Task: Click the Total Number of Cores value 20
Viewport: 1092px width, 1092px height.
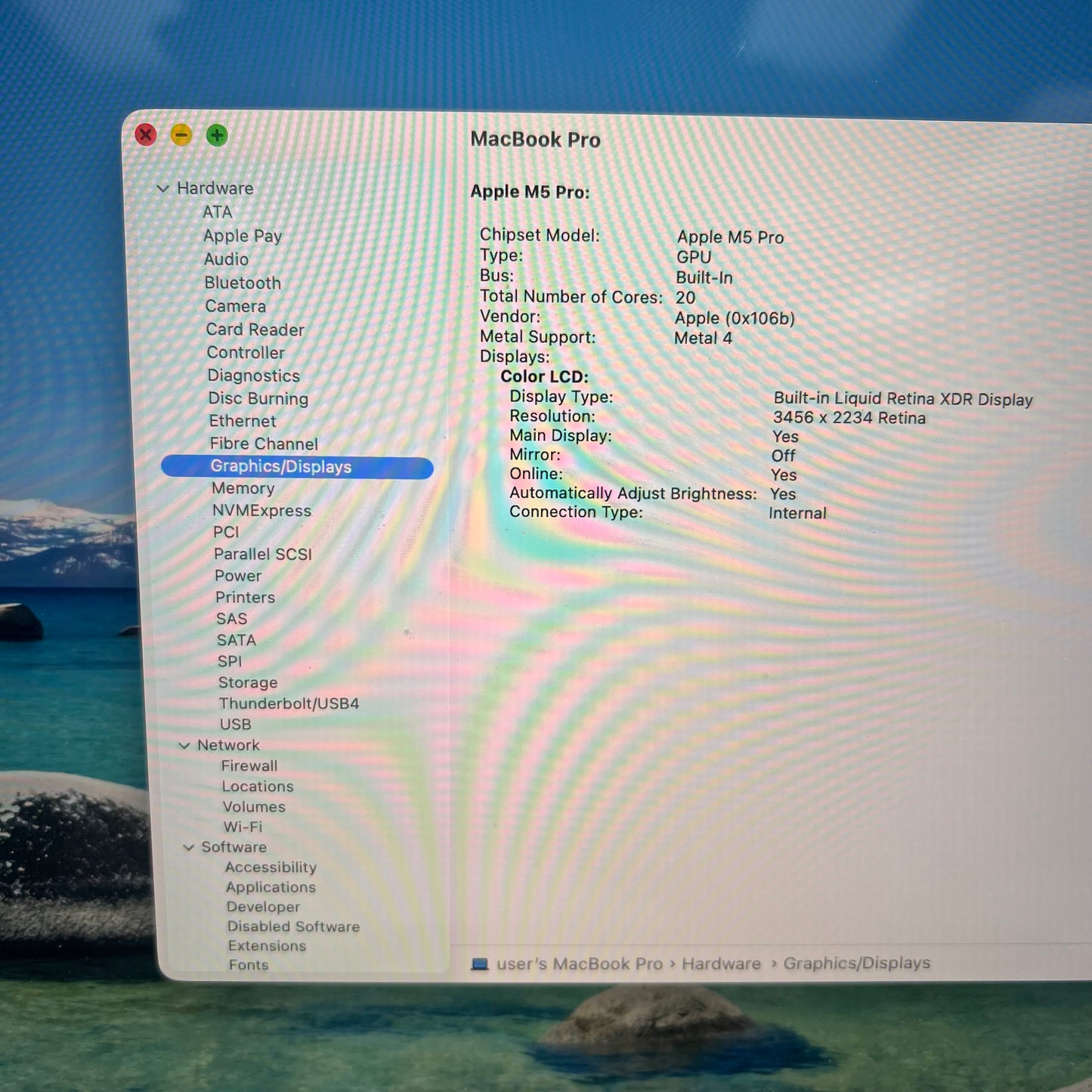Action: 685,298
